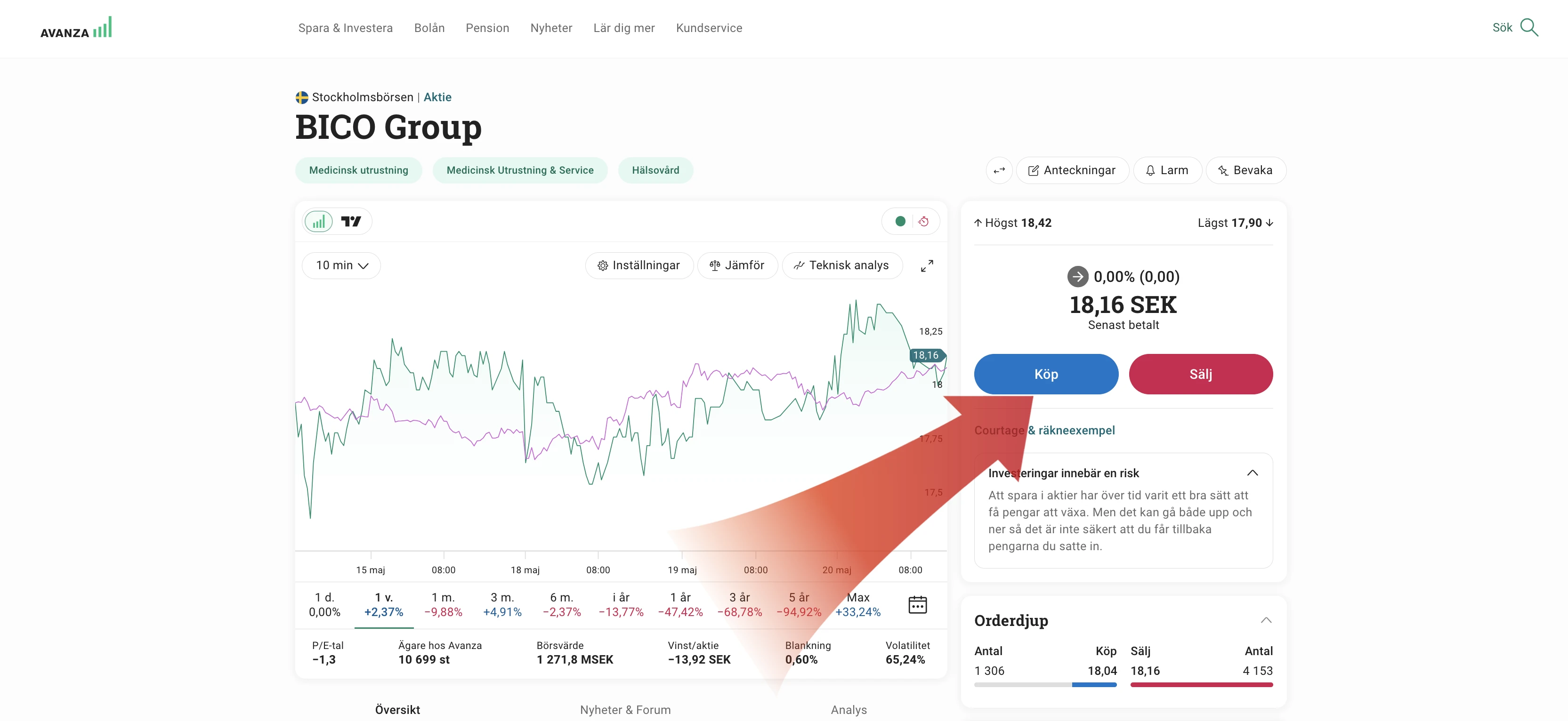
Task: Click the red Sälj order depth bar
Action: (1201, 685)
